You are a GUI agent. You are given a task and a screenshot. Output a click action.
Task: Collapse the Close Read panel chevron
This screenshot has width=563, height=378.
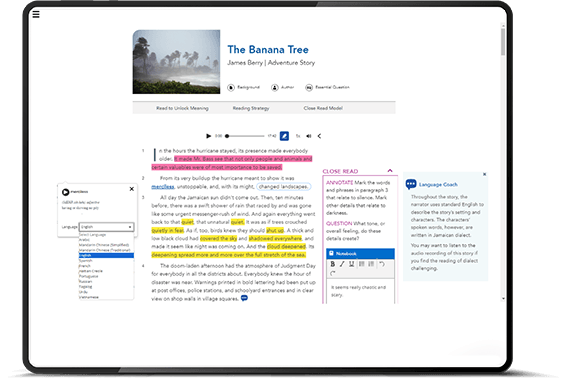[x=390, y=171]
